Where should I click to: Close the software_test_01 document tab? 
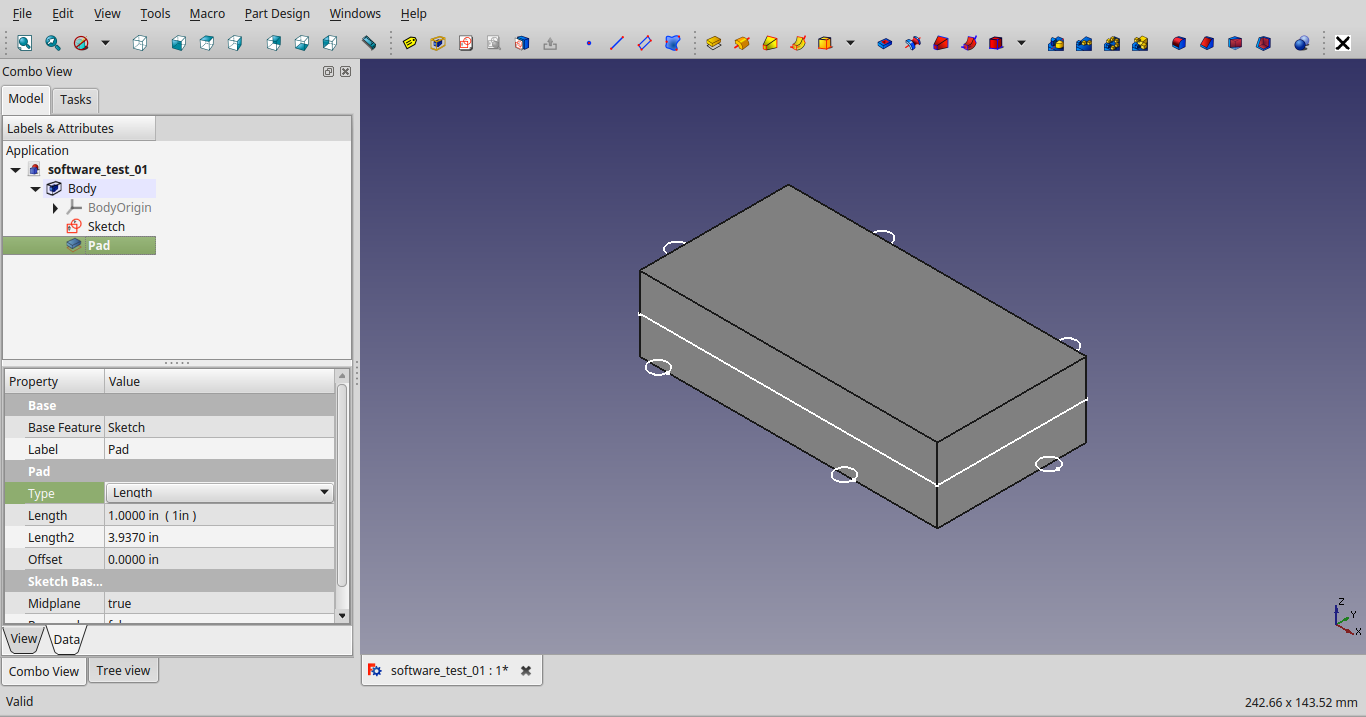(x=526, y=670)
